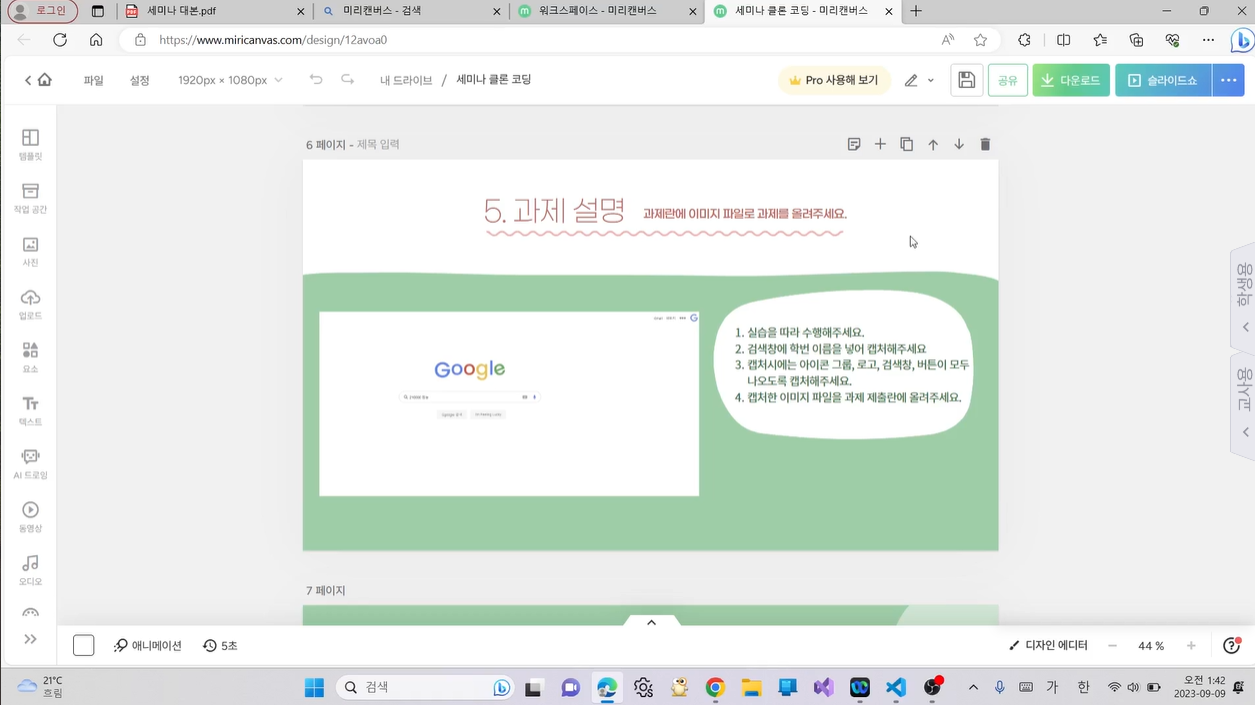Viewport: 1255px width, 705px height.
Task: Expand the sidebar with double-arrow icon
Action: coord(30,639)
